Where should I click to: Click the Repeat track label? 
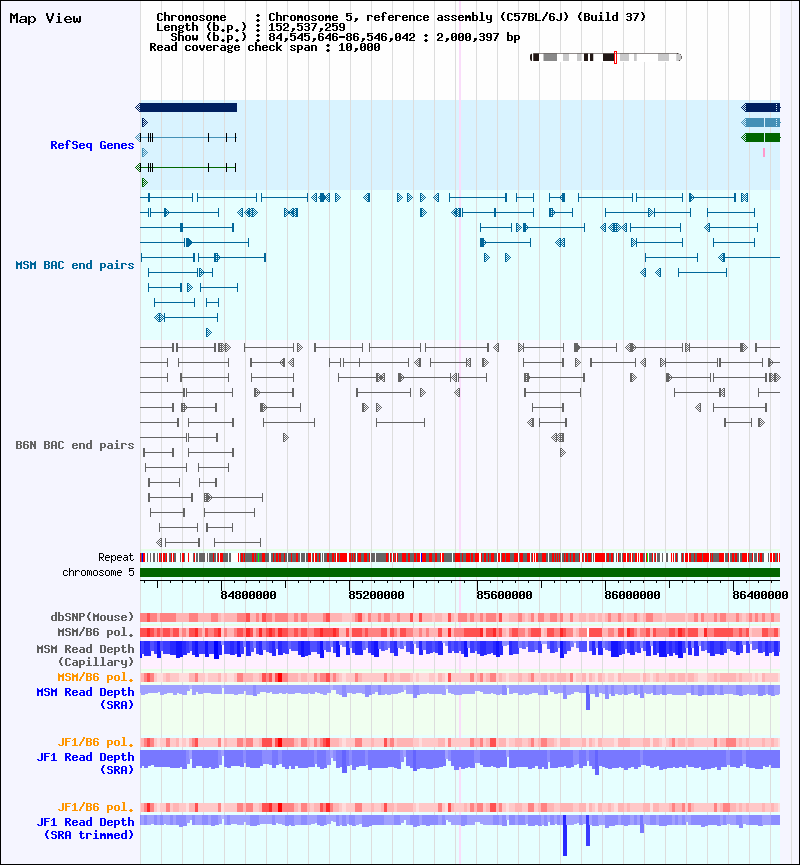pos(116,557)
